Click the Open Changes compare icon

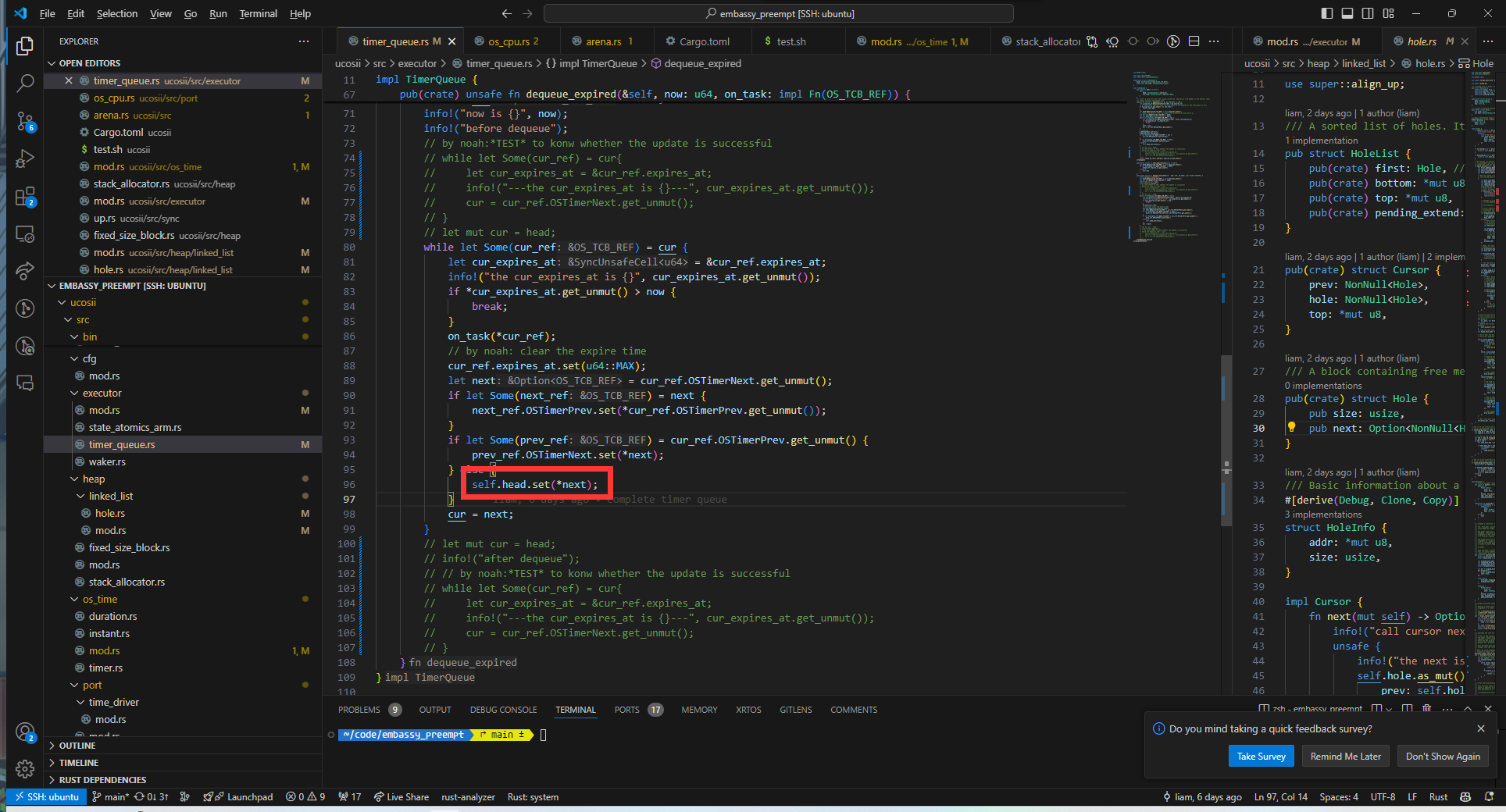click(1092, 41)
